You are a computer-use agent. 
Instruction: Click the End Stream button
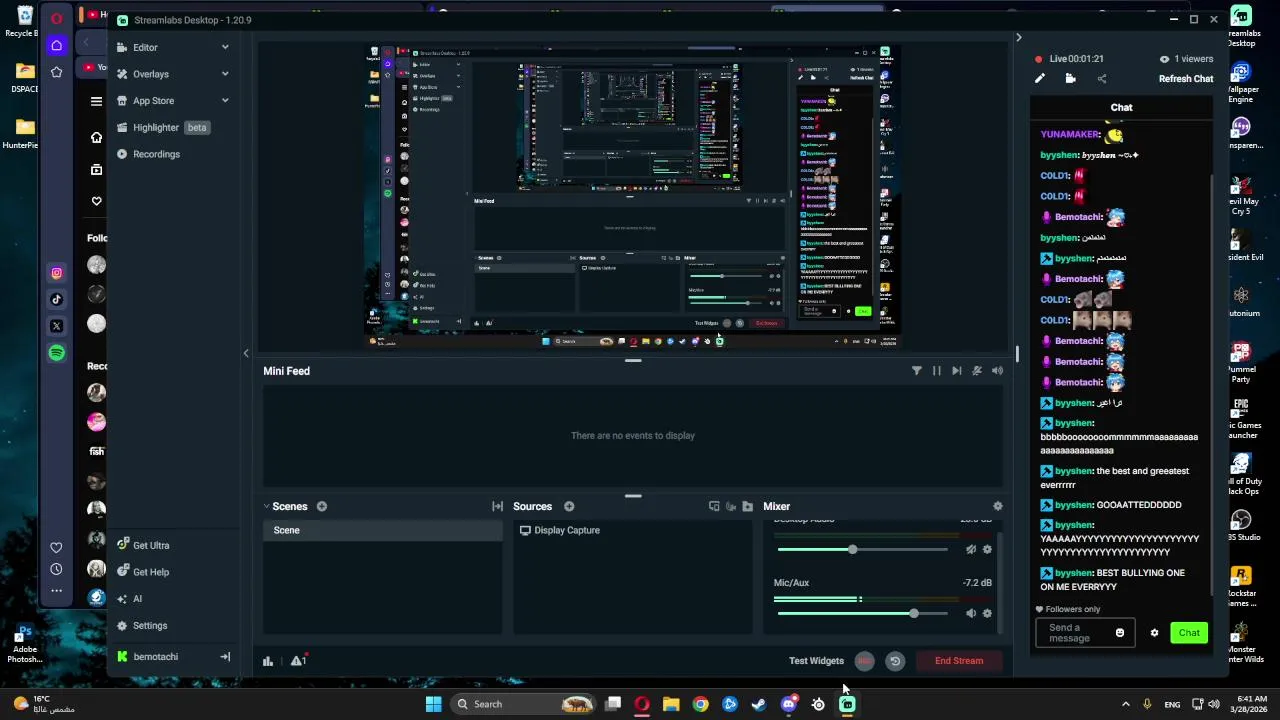tap(959, 661)
